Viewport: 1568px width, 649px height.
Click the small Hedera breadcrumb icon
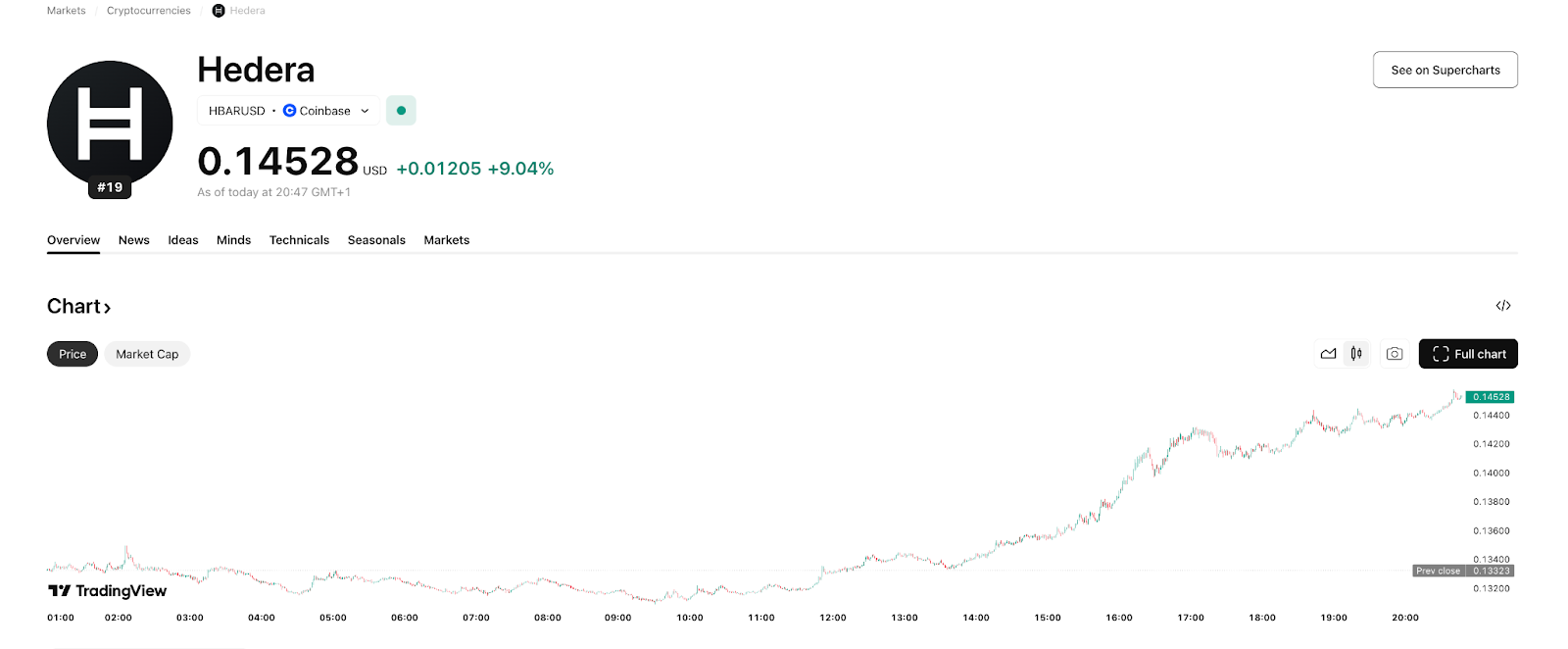[219, 11]
